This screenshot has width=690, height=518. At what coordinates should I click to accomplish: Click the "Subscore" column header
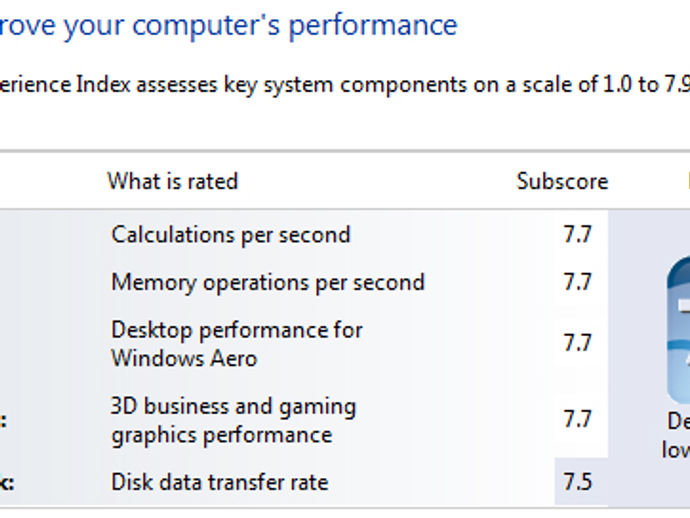562,181
